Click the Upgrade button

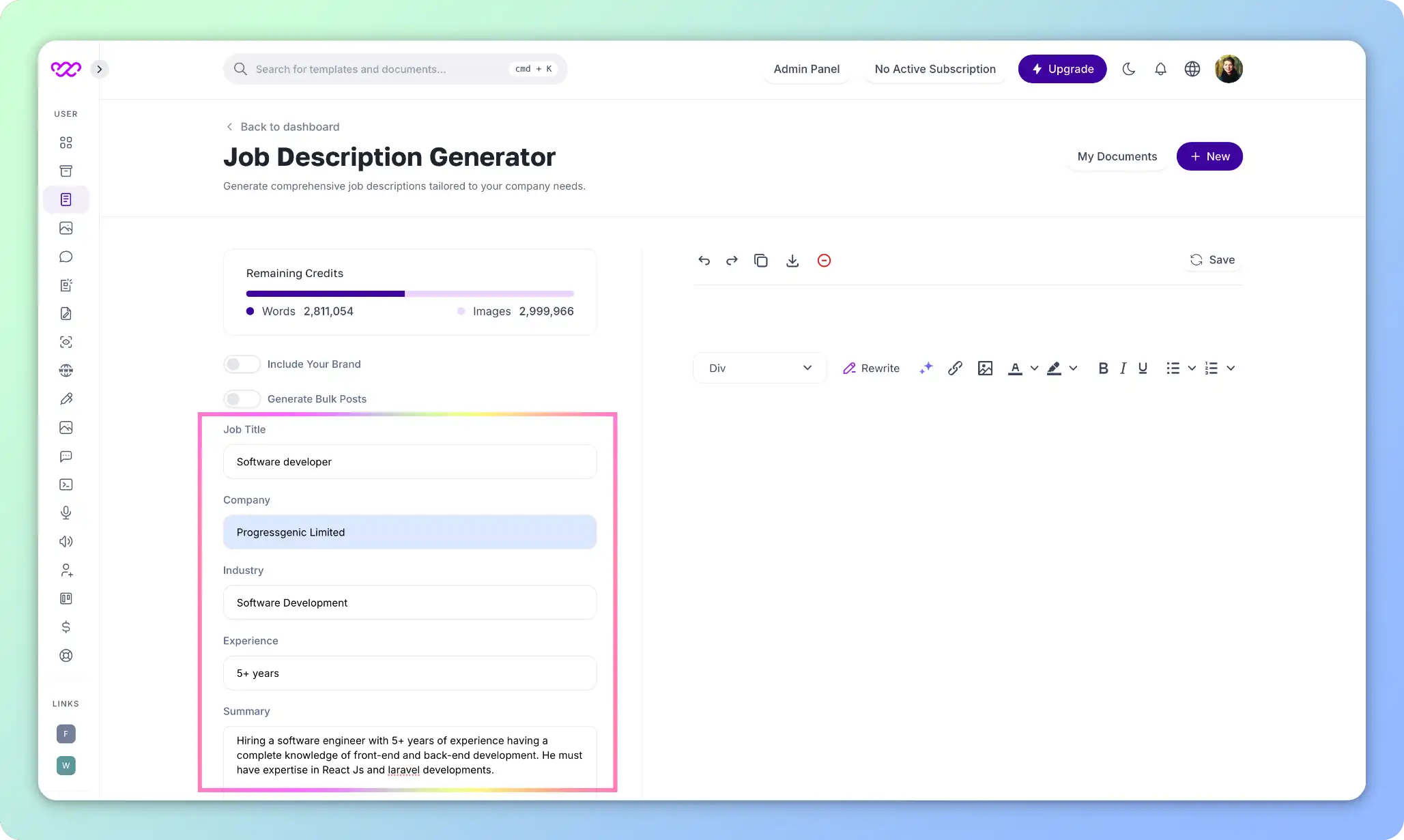(1062, 68)
